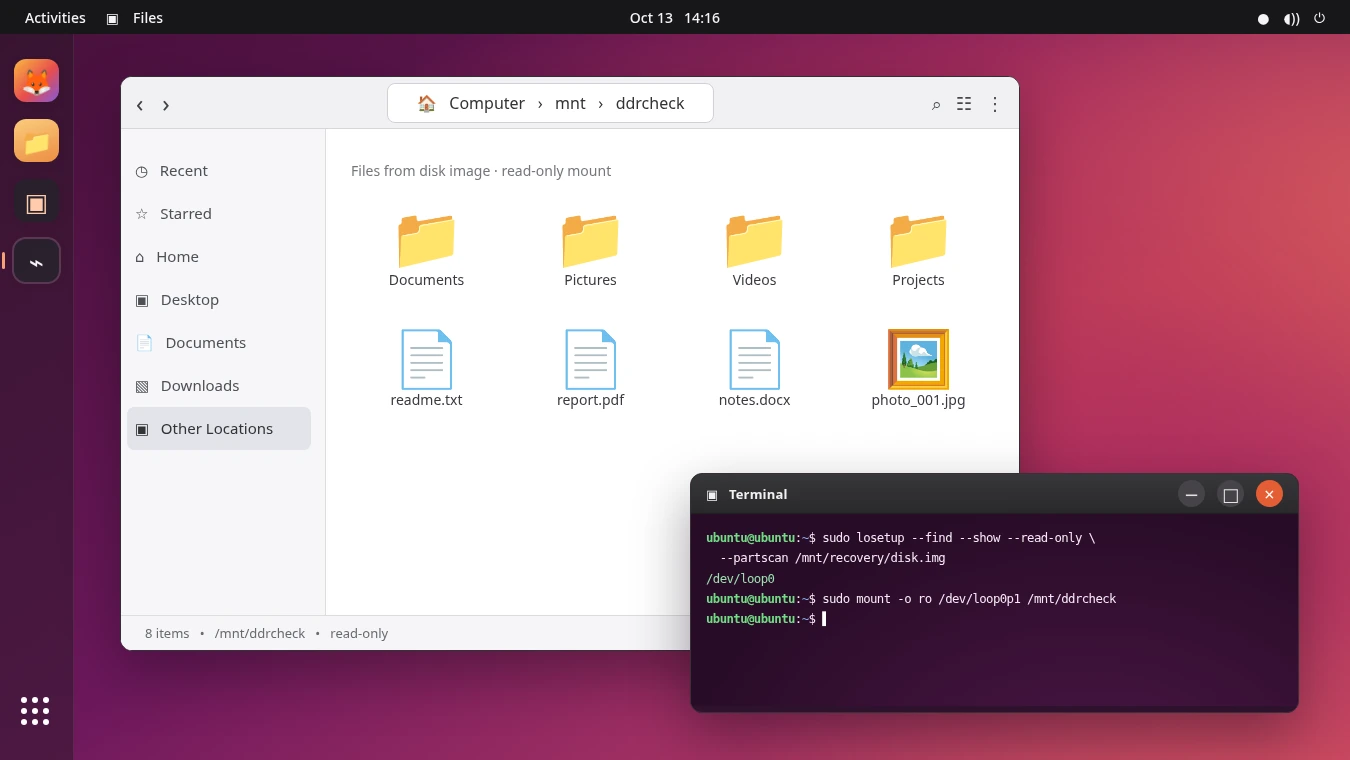Select the photo_001.jpg image thumbnail
Viewport: 1350px width, 760px height.
point(918,360)
